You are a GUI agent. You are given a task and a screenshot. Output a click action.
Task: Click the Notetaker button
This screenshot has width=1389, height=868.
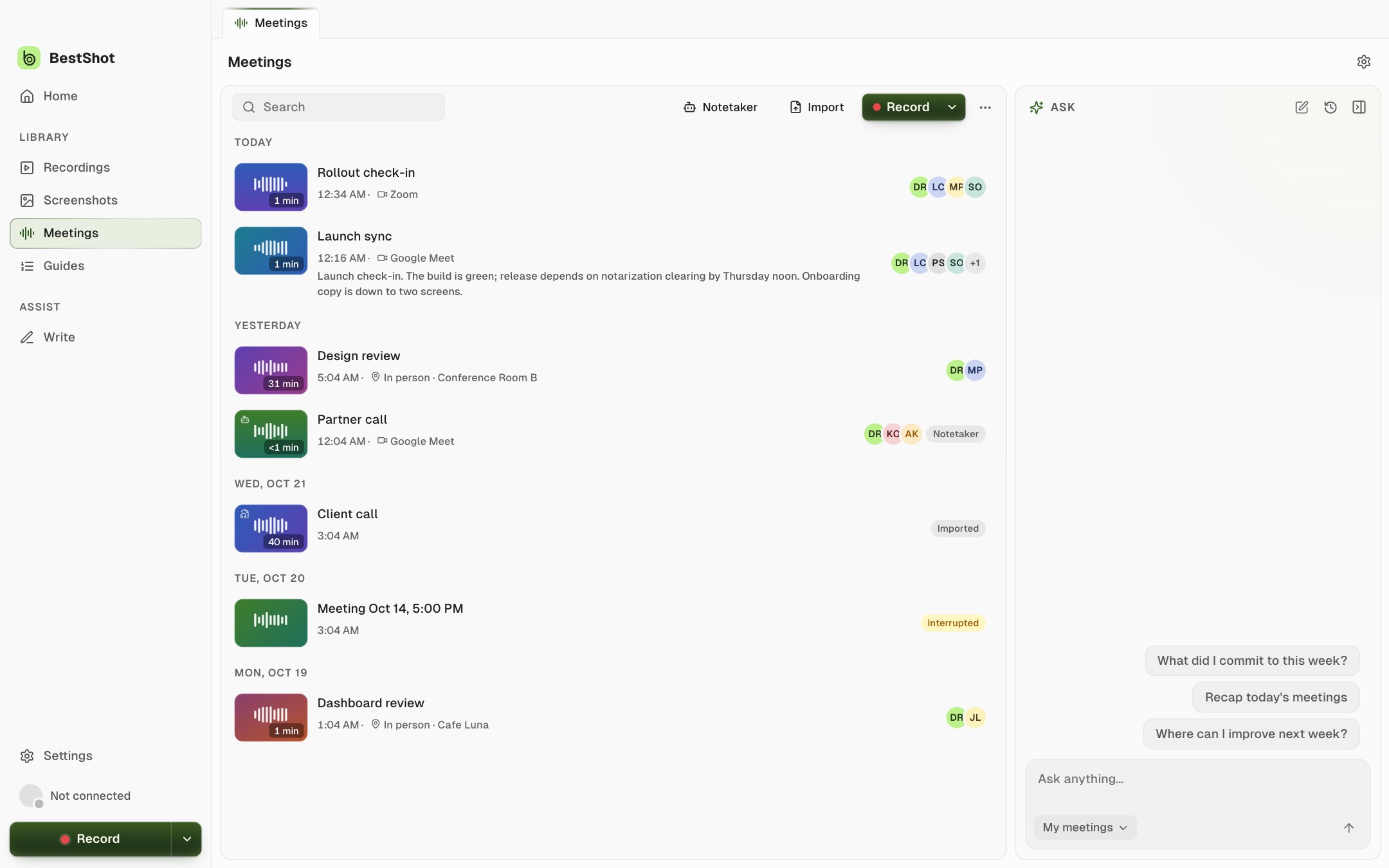pos(720,107)
